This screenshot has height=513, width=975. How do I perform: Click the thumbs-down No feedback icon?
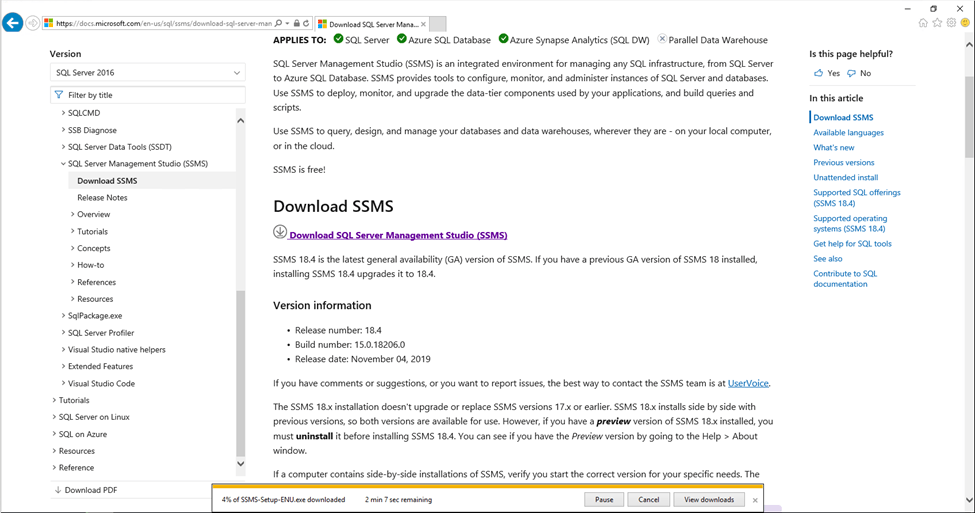851,73
